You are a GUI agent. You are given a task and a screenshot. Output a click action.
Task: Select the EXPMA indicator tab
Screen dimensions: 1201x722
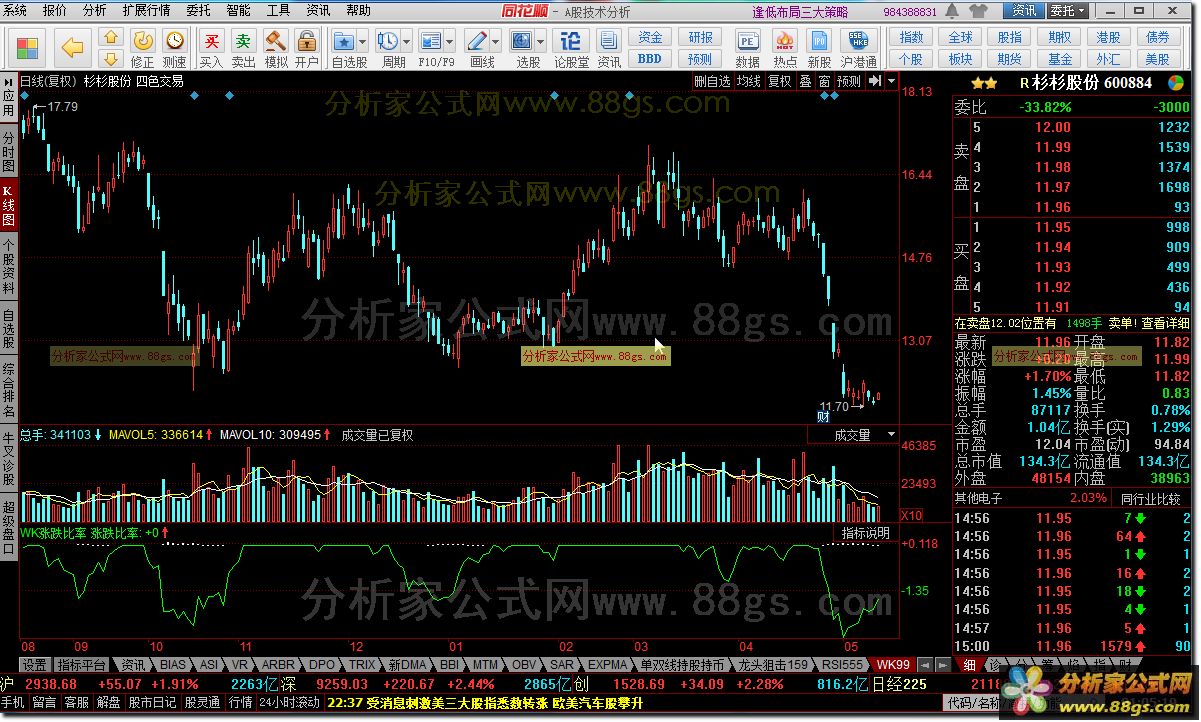608,664
